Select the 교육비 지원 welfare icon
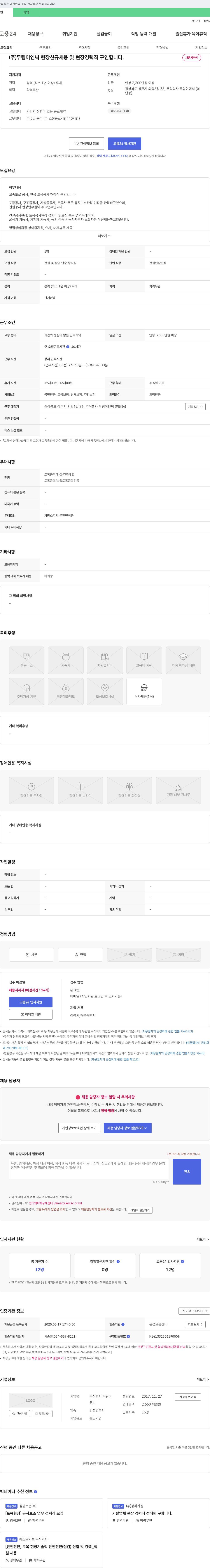Image resolution: width=210 pixels, height=1568 pixels. pos(144,660)
